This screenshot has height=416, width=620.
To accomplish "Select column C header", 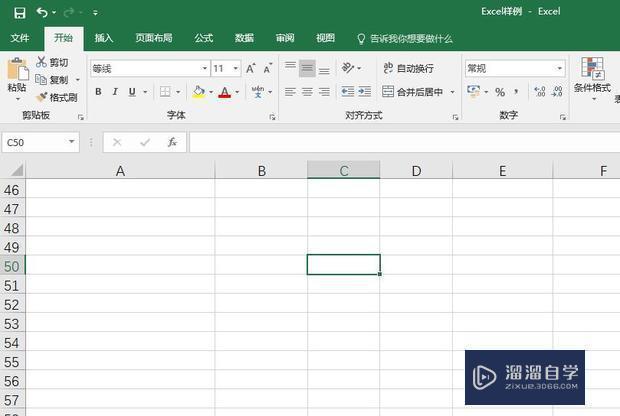I will 344,170.
